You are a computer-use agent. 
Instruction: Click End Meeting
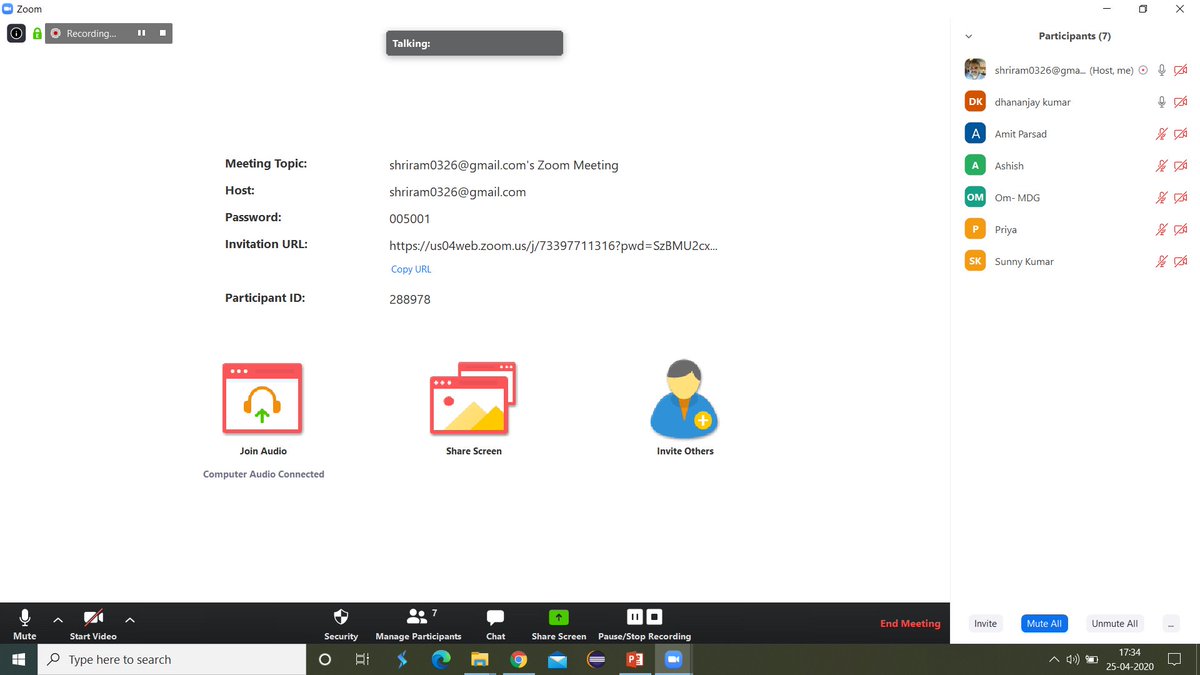[910, 624]
